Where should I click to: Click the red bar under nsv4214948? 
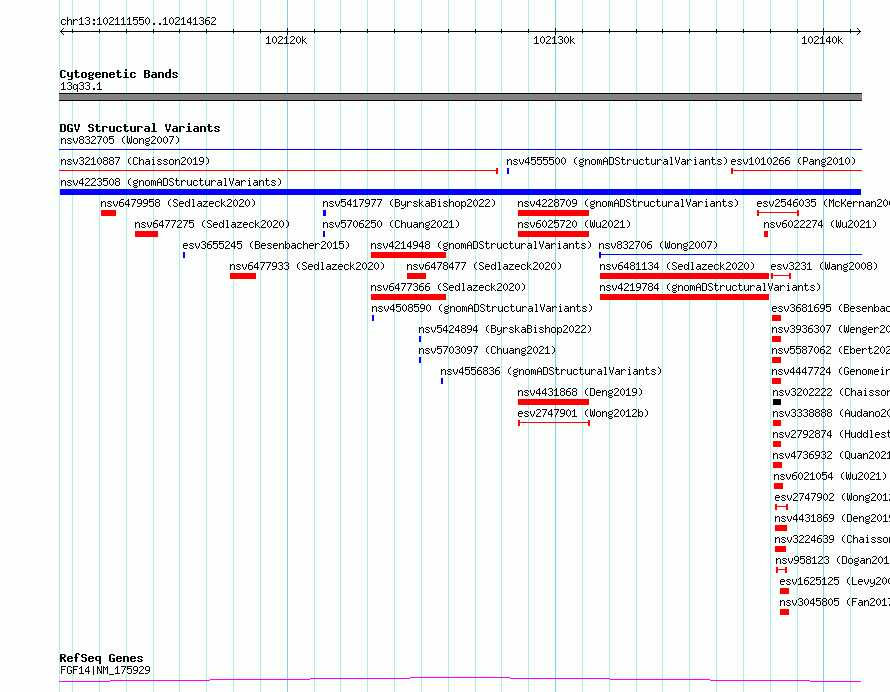point(408,255)
